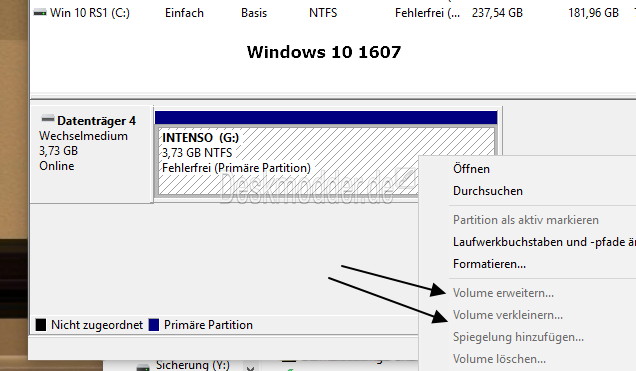Collapse the chevron beside Sicherung (Y:)
This screenshot has height=371, width=636.
click(x=250, y=369)
